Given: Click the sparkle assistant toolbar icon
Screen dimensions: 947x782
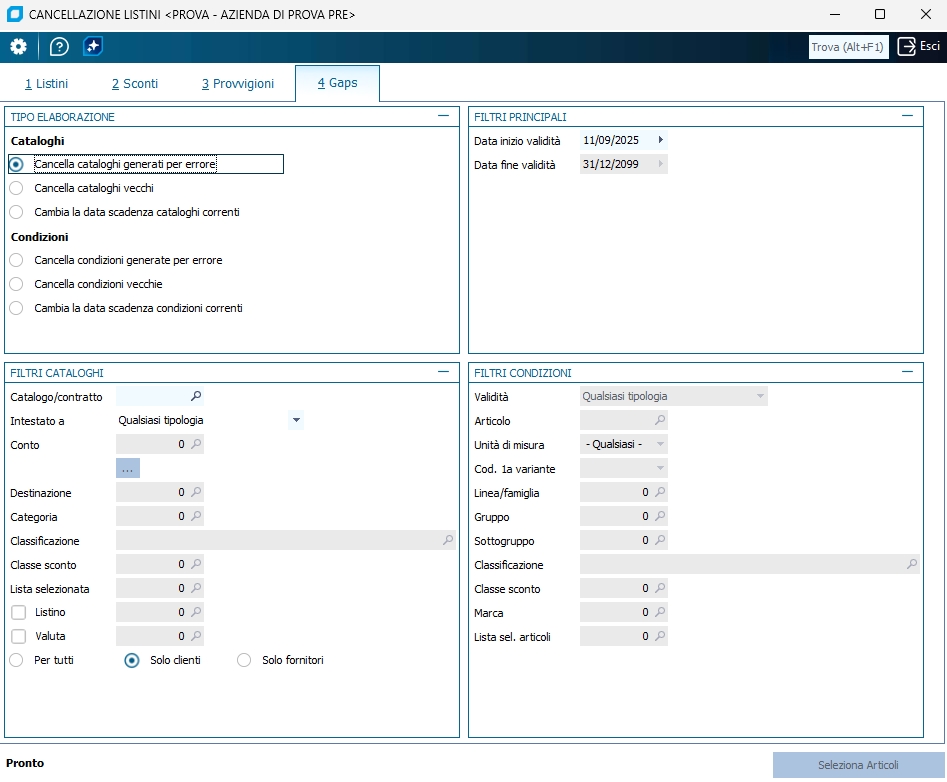Looking at the screenshot, I should 93,47.
